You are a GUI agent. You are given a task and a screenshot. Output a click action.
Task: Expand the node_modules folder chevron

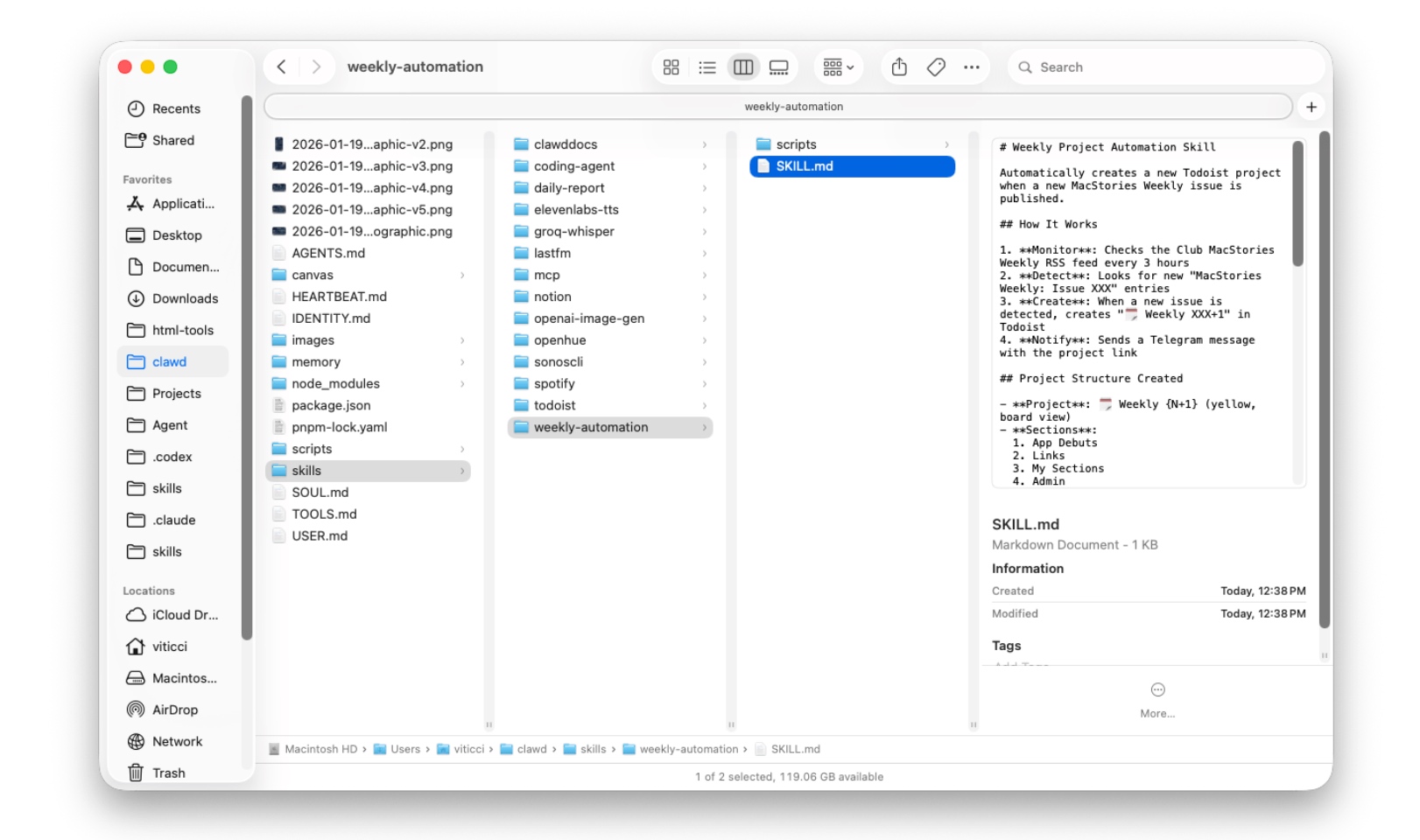[x=462, y=384]
